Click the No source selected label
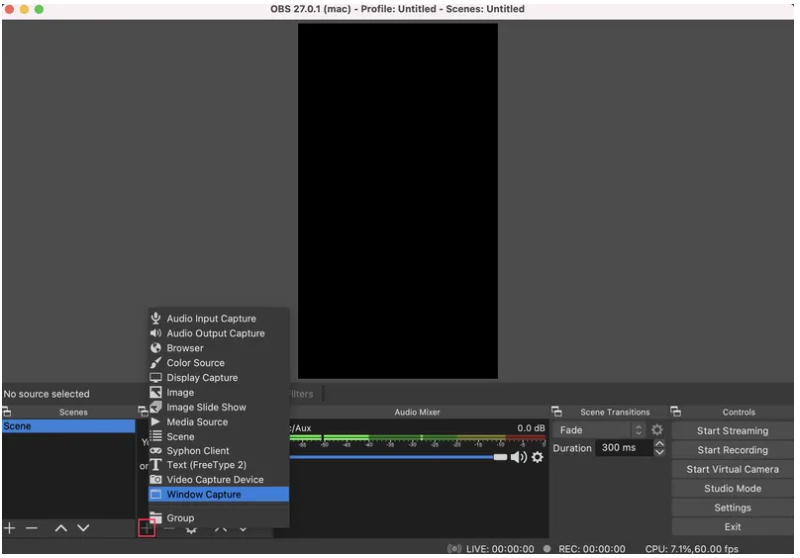This screenshot has width=800, height=558. tap(46, 394)
